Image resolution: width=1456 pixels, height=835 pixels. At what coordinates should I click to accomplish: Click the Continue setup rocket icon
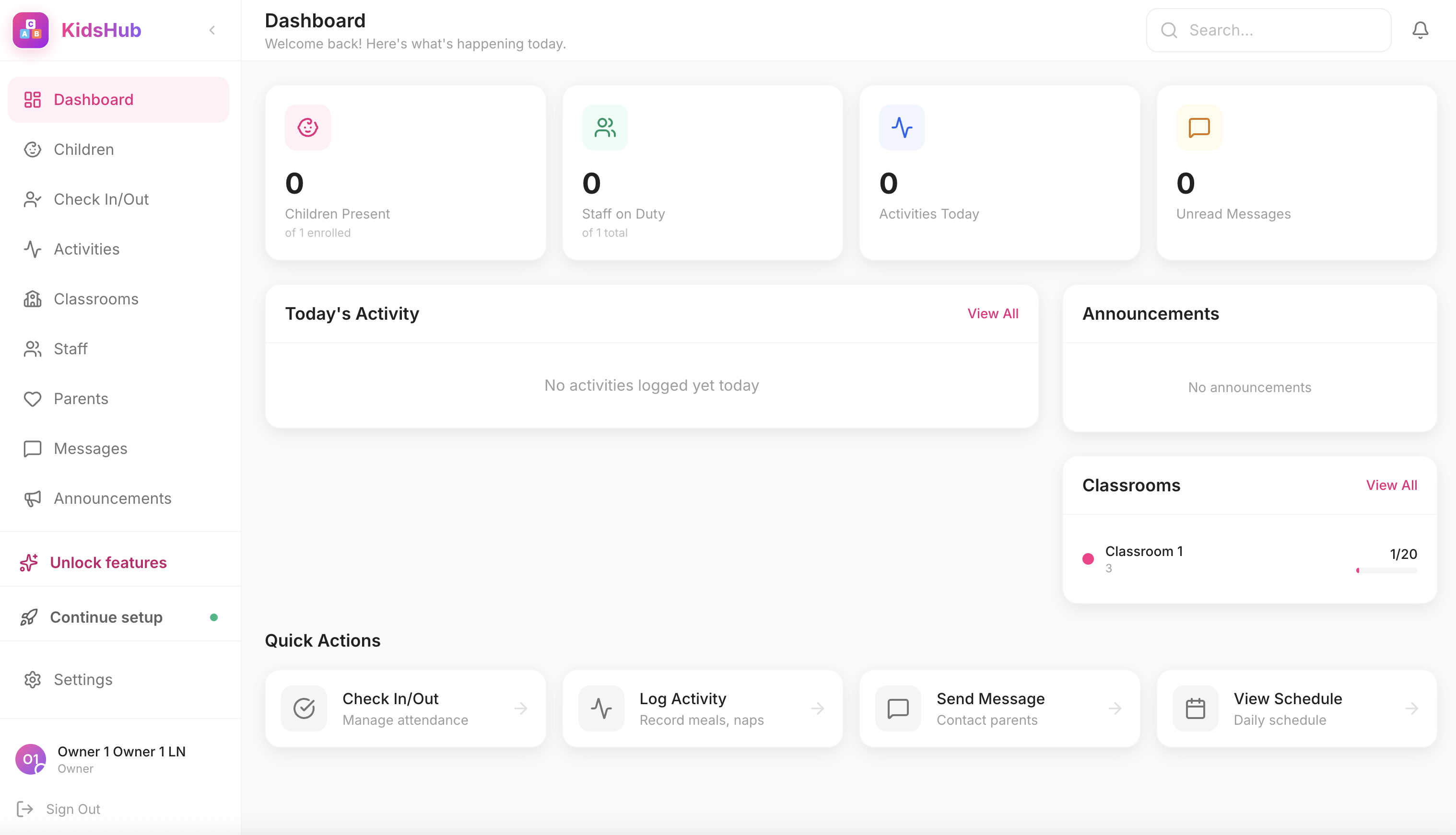click(29, 617)
